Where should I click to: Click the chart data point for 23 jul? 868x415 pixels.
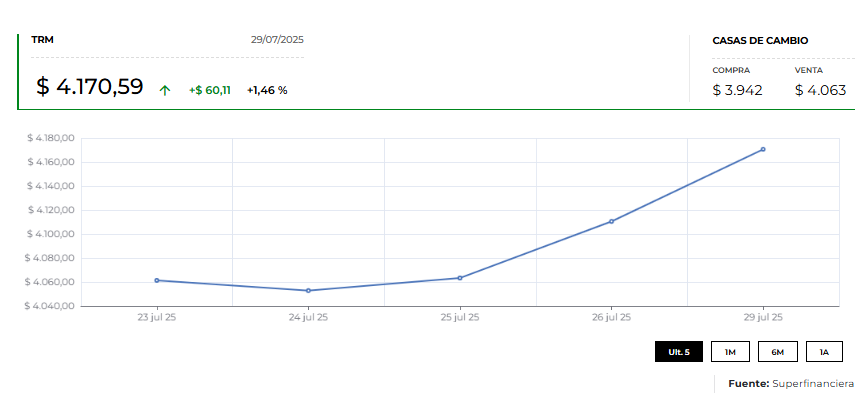(x=157, y=280)
